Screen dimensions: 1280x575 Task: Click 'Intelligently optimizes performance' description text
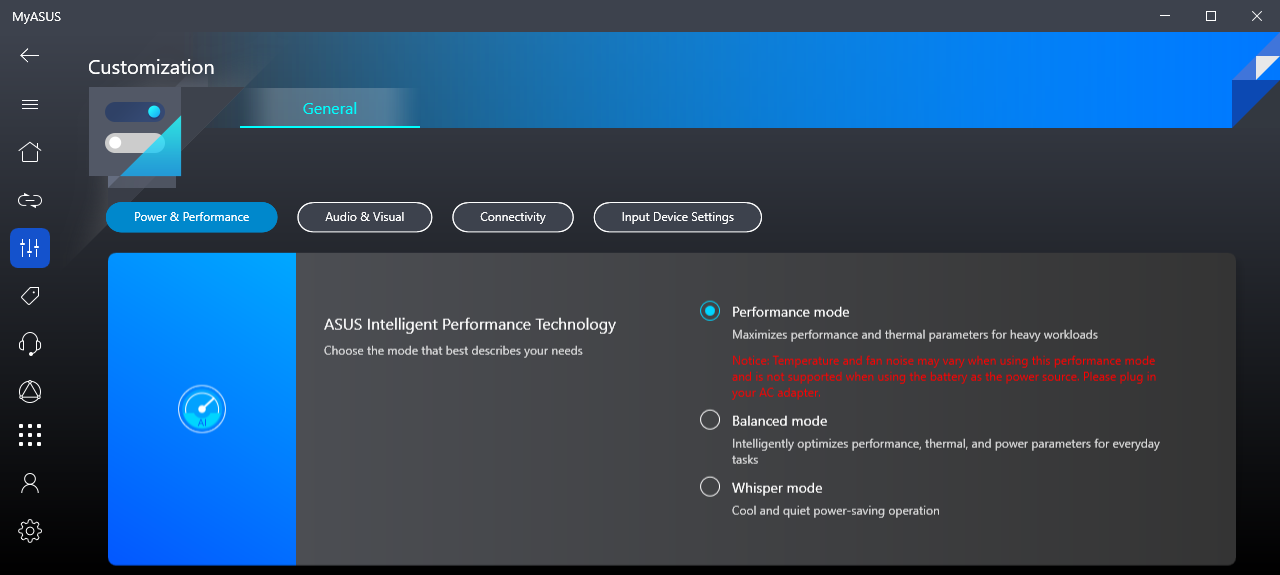pos(946,451)
